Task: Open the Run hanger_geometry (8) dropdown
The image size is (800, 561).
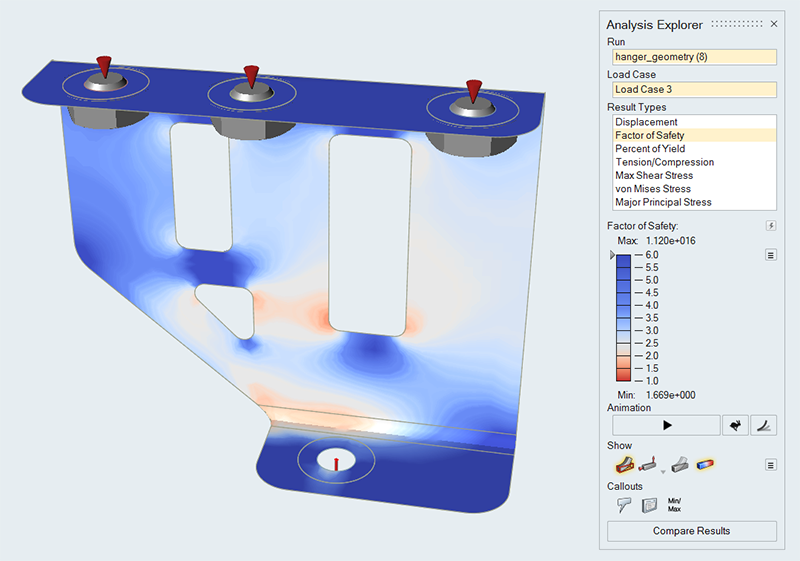Action: pyautogui.click(x=691, y=57)
